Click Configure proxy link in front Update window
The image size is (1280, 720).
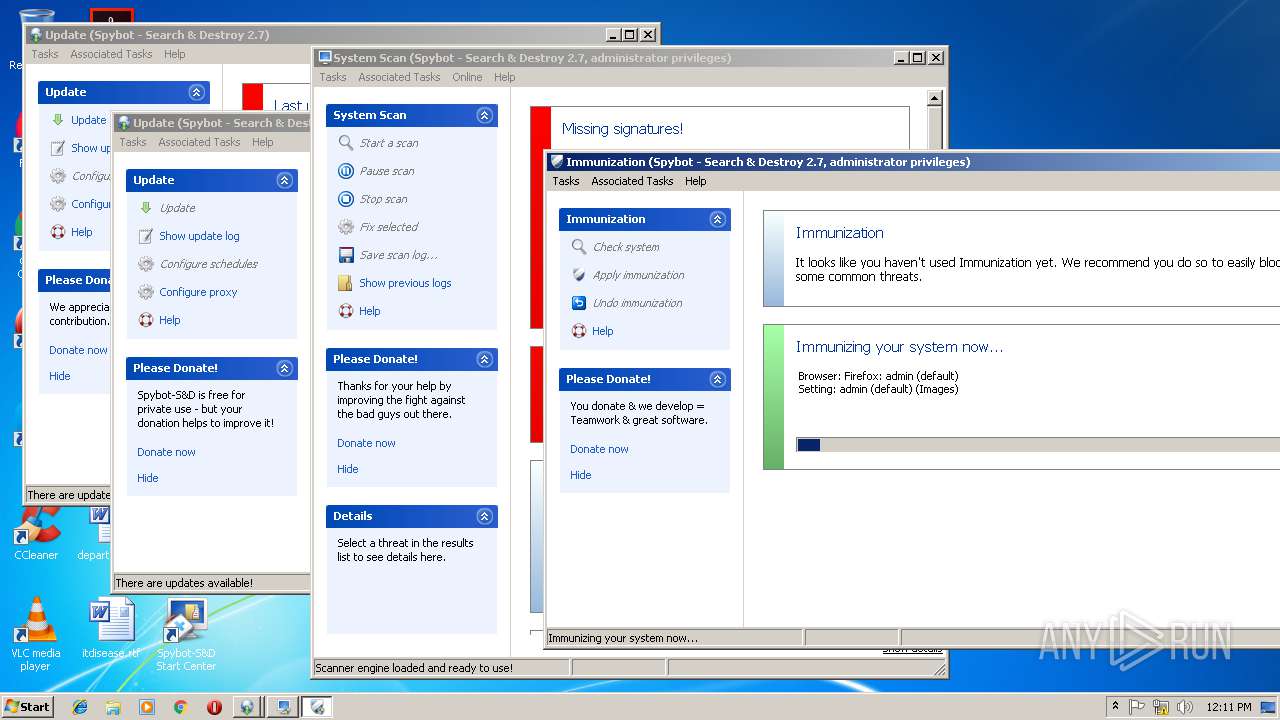point(198,292)
